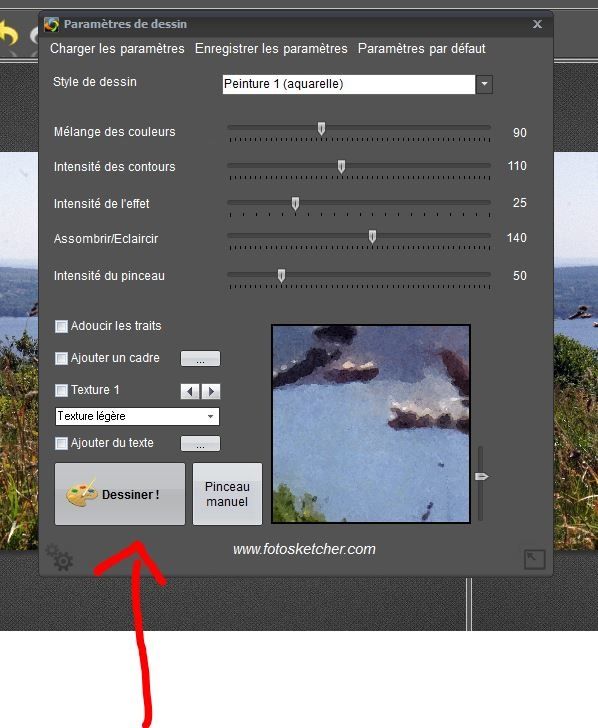Click the Pinceau manuel button
Image resolution: width=598 pixels, height=728 pixels.
click(227, 494)
